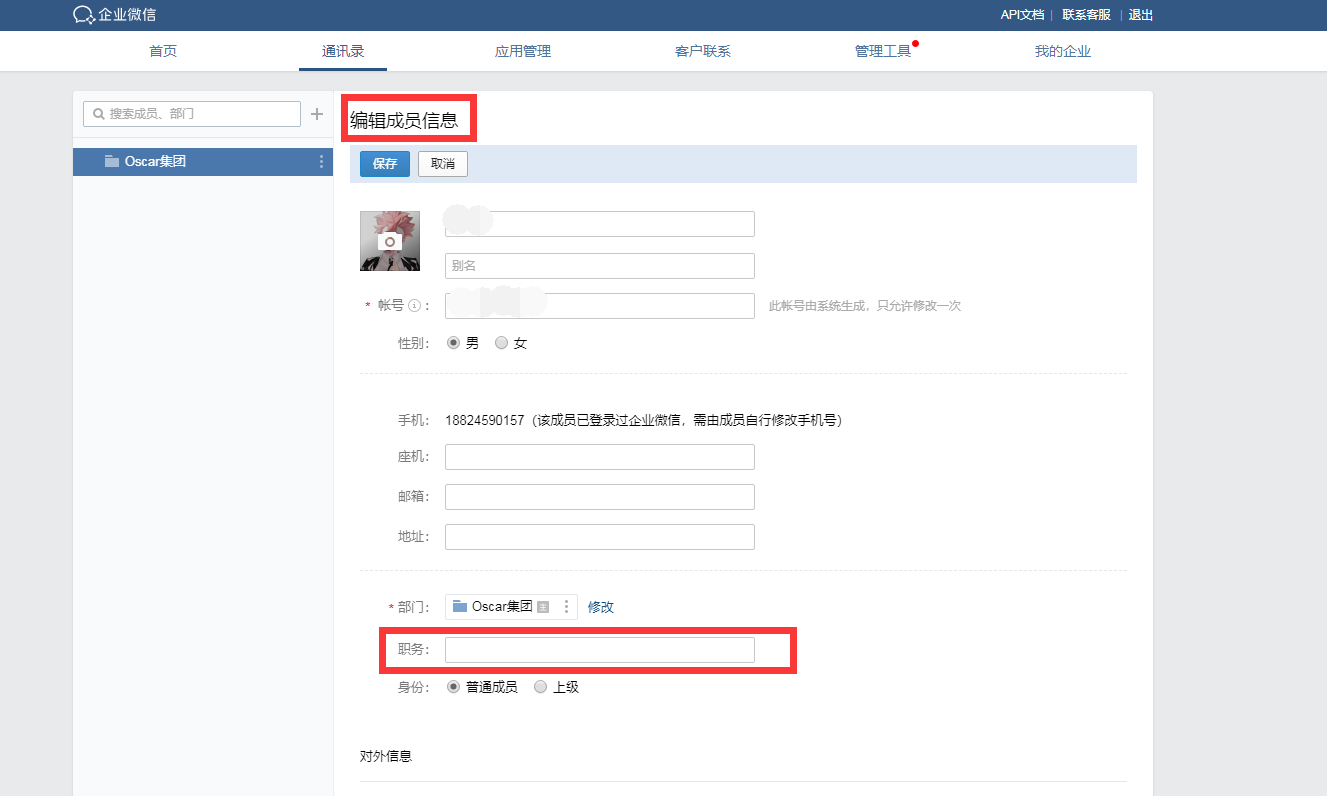Click the 对外信息 section heading

[x=386, y=756]
